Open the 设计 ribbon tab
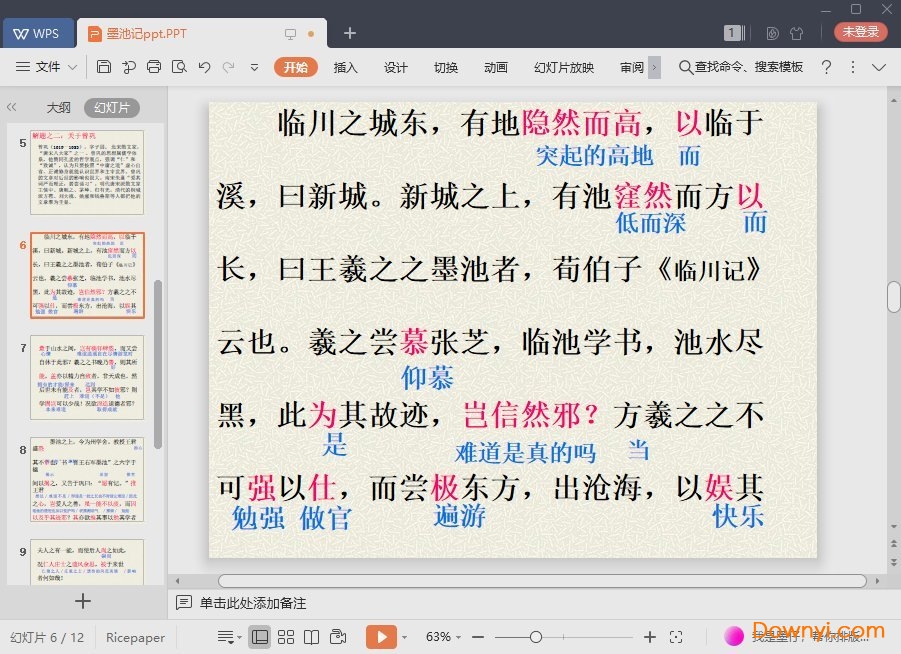 click(396, 67)
